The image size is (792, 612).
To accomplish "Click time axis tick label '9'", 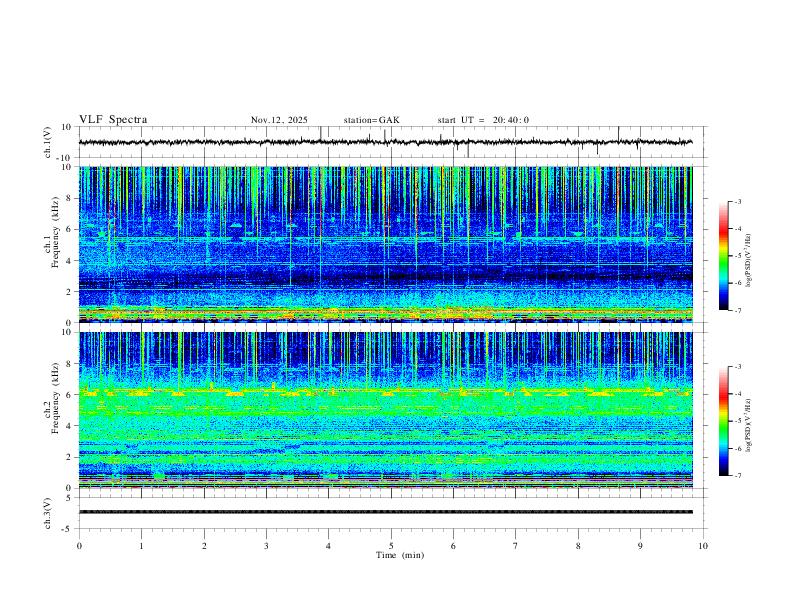I will 640,546.
